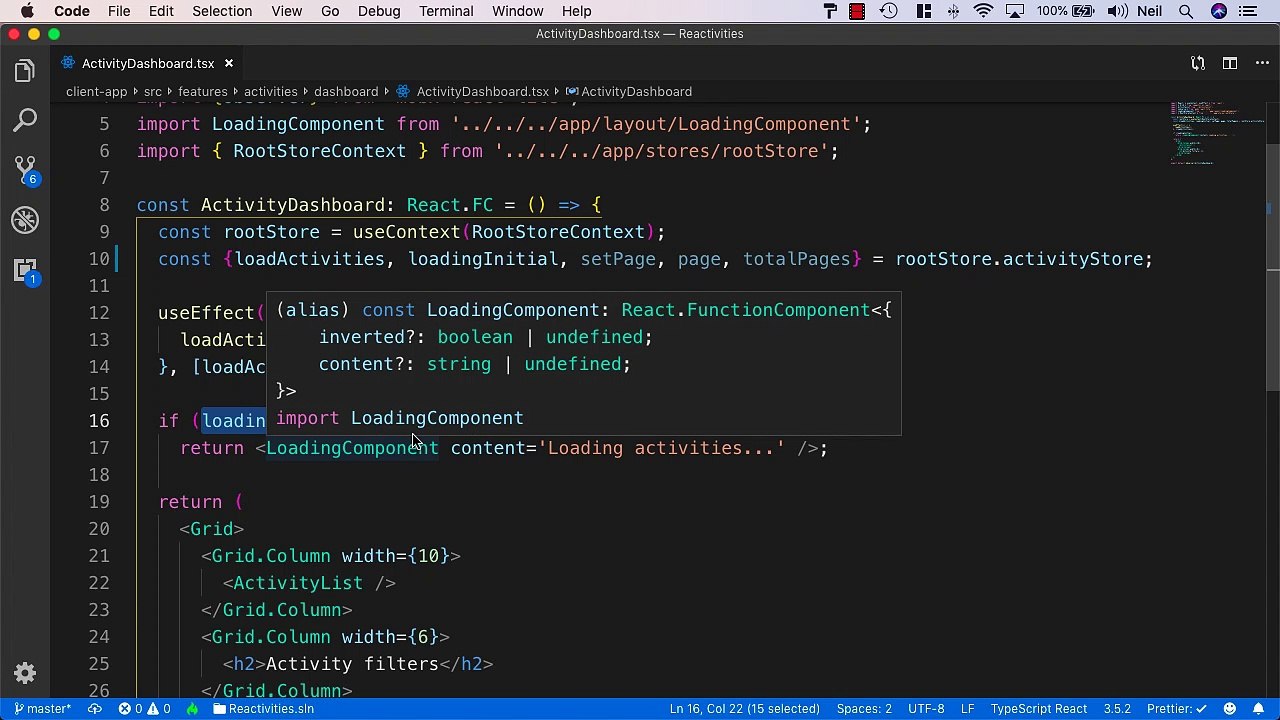
Task: Open the Run and Debug panel
Action: 25,220
